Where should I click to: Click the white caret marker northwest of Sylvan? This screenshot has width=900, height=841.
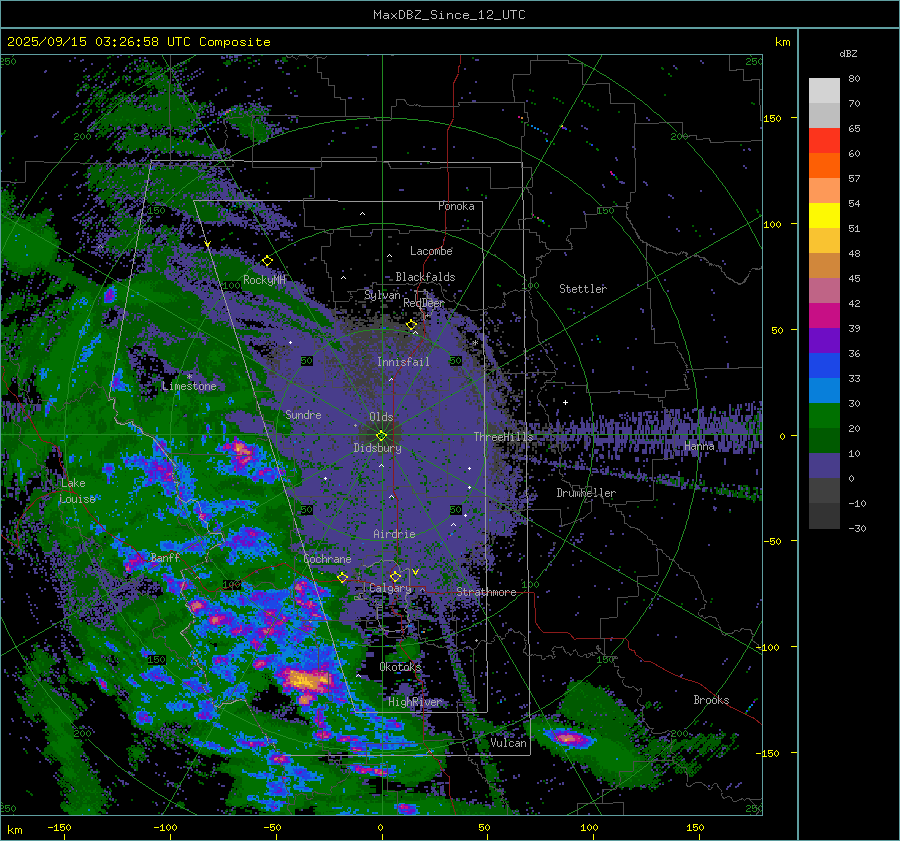tap(343, 278)
